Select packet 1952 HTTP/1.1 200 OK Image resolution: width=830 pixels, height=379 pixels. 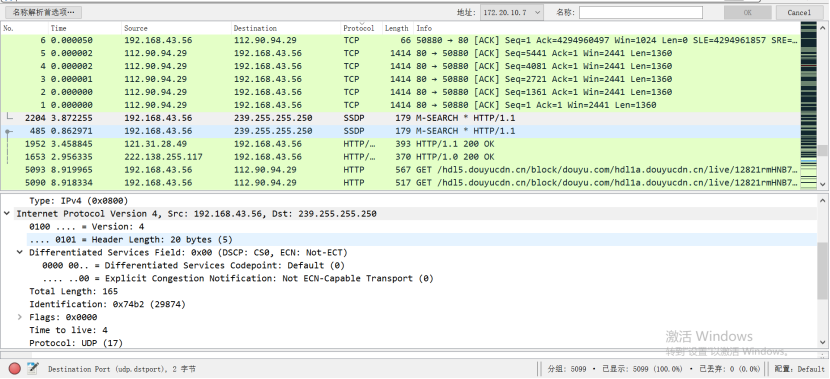(x=400, y=144)
